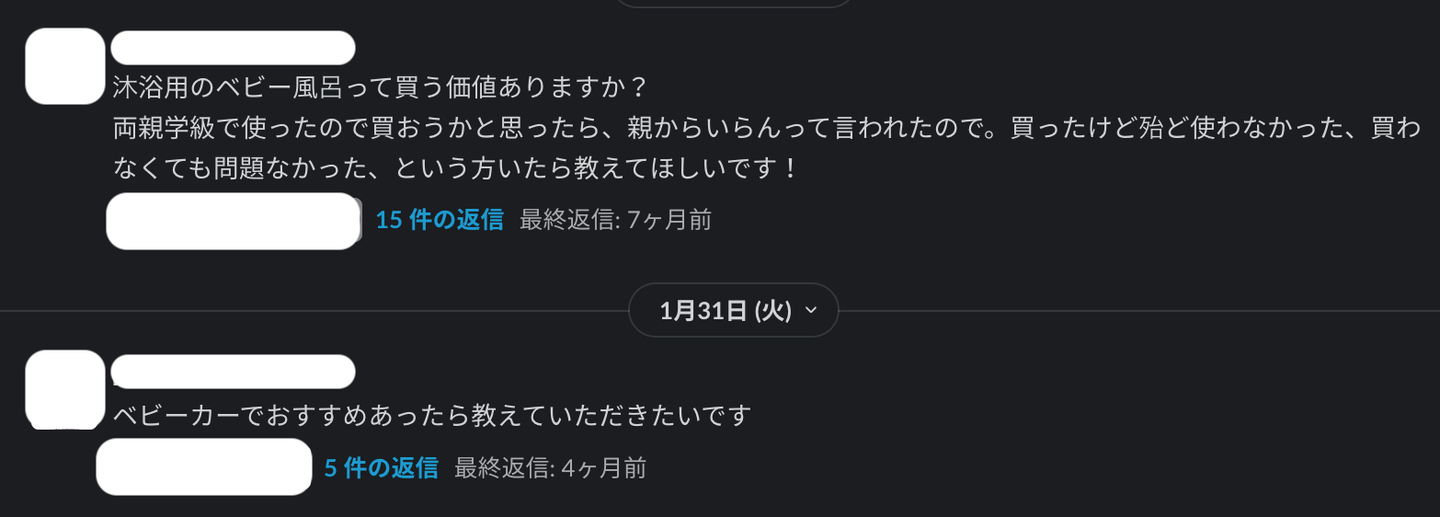Open the 5 件の返信 thread link
This screenshot has width=1440, height=517.
pos(381,467)
